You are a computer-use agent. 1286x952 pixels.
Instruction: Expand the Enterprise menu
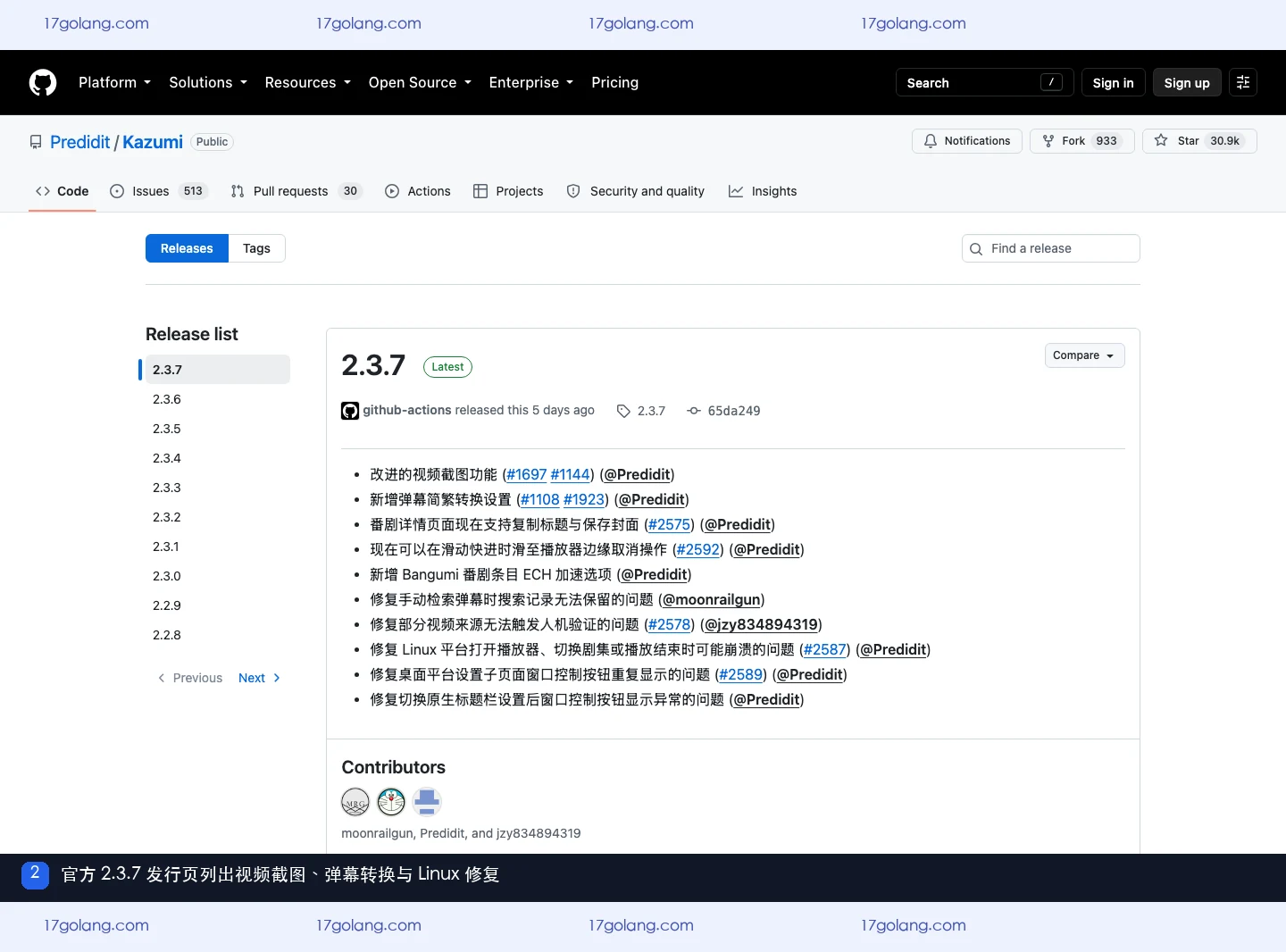tap(531, 82)
